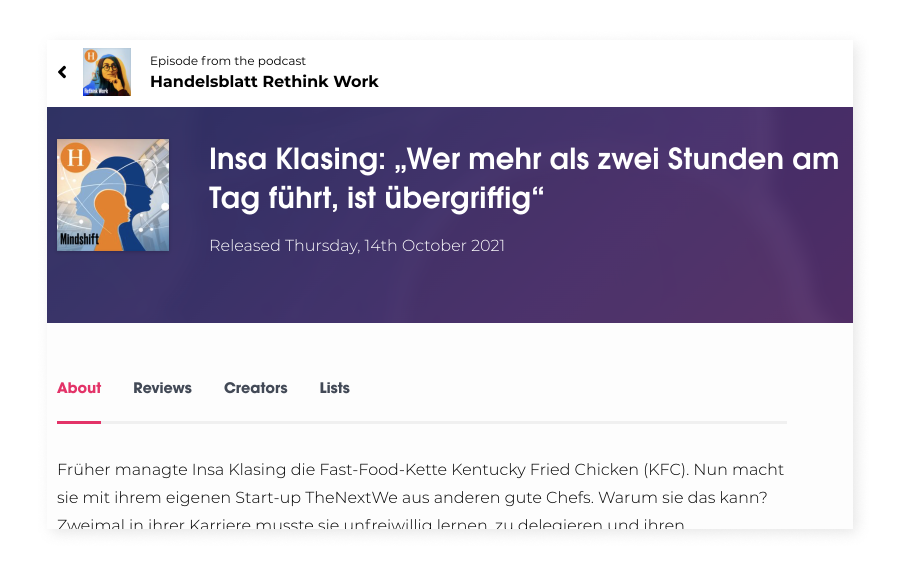This screenshot has width=900, height=569.
Task: Open the Handelsblatt Rethink Work podcast link
Action: point(264,82)
